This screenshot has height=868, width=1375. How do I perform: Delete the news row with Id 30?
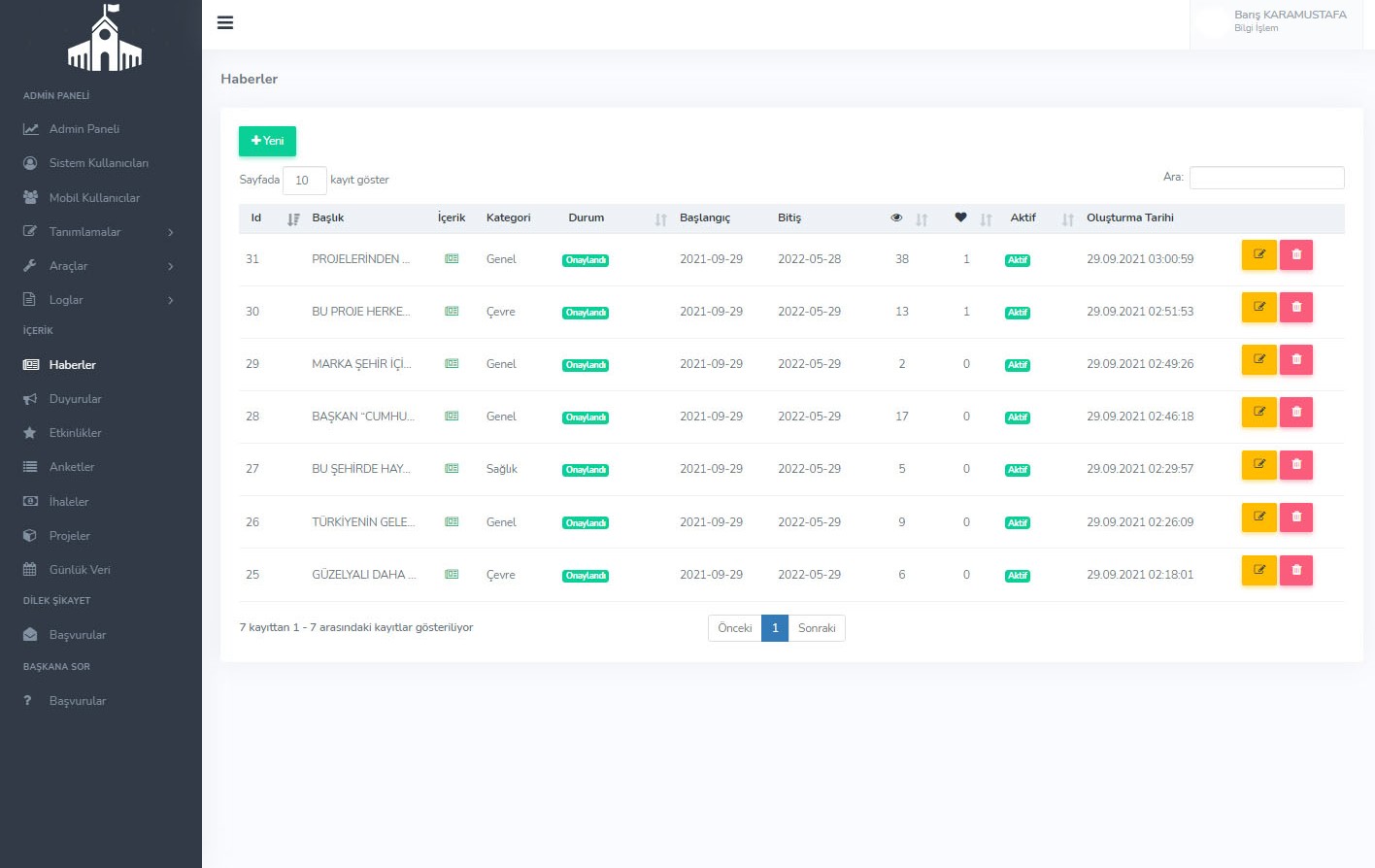[x=1296, y=307]
